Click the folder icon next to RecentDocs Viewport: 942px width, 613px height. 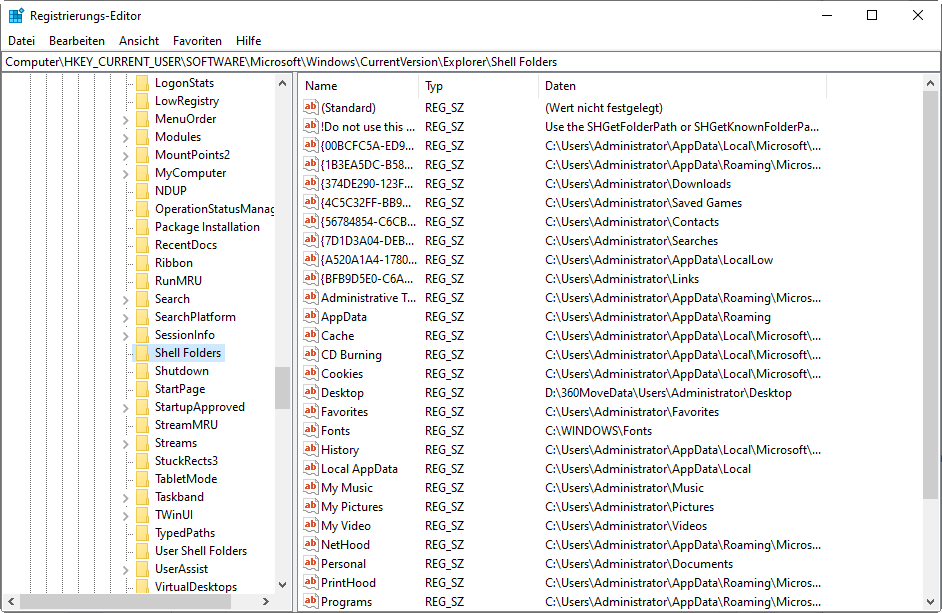point(142,245)
